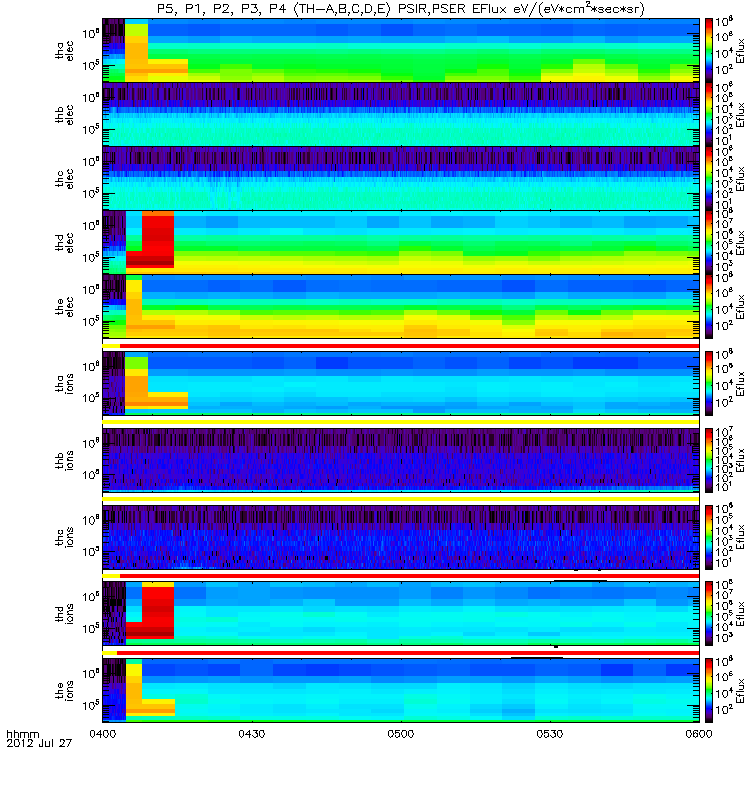
Task: Select the 'thd ions' panel label
Action: (x=65, y=614)
